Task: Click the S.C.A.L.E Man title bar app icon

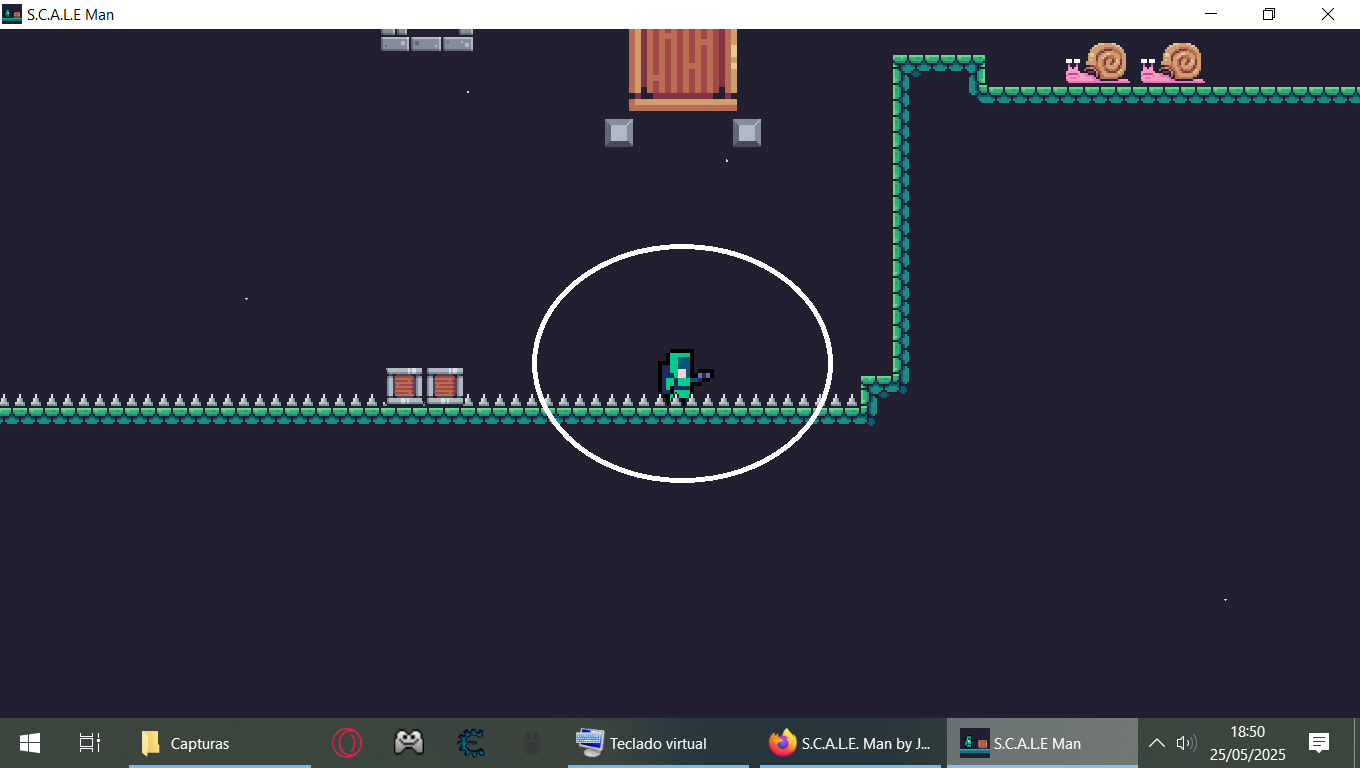Action: pyautogui.click(x=12, y=14)
